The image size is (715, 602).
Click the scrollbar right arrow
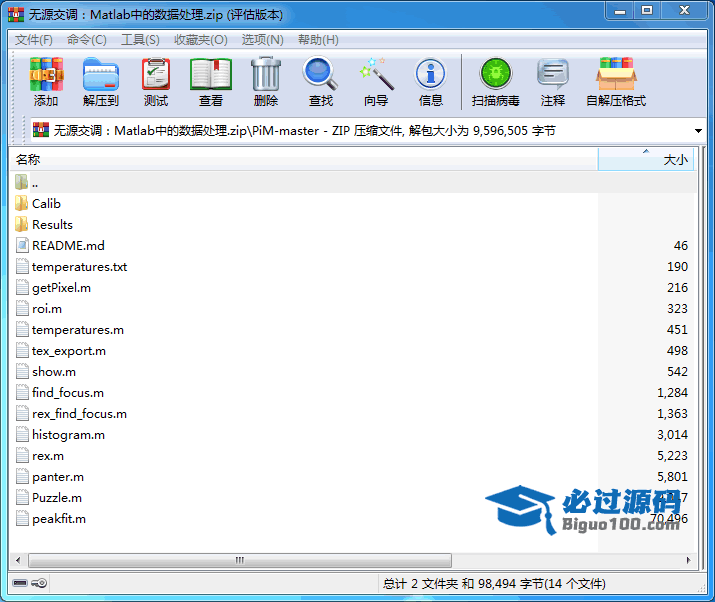point(688,560)
